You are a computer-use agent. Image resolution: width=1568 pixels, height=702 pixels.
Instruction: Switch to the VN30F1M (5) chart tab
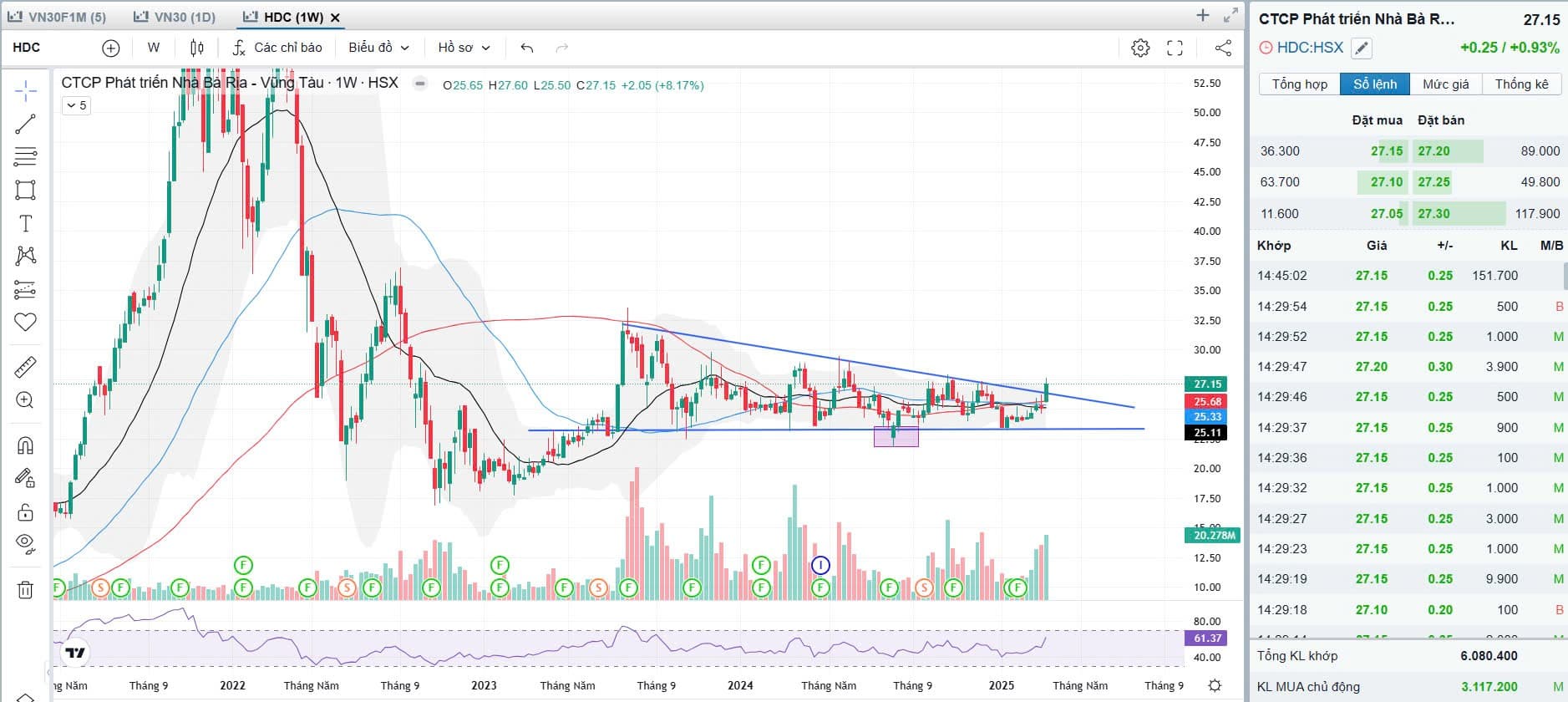coord(57,17)
